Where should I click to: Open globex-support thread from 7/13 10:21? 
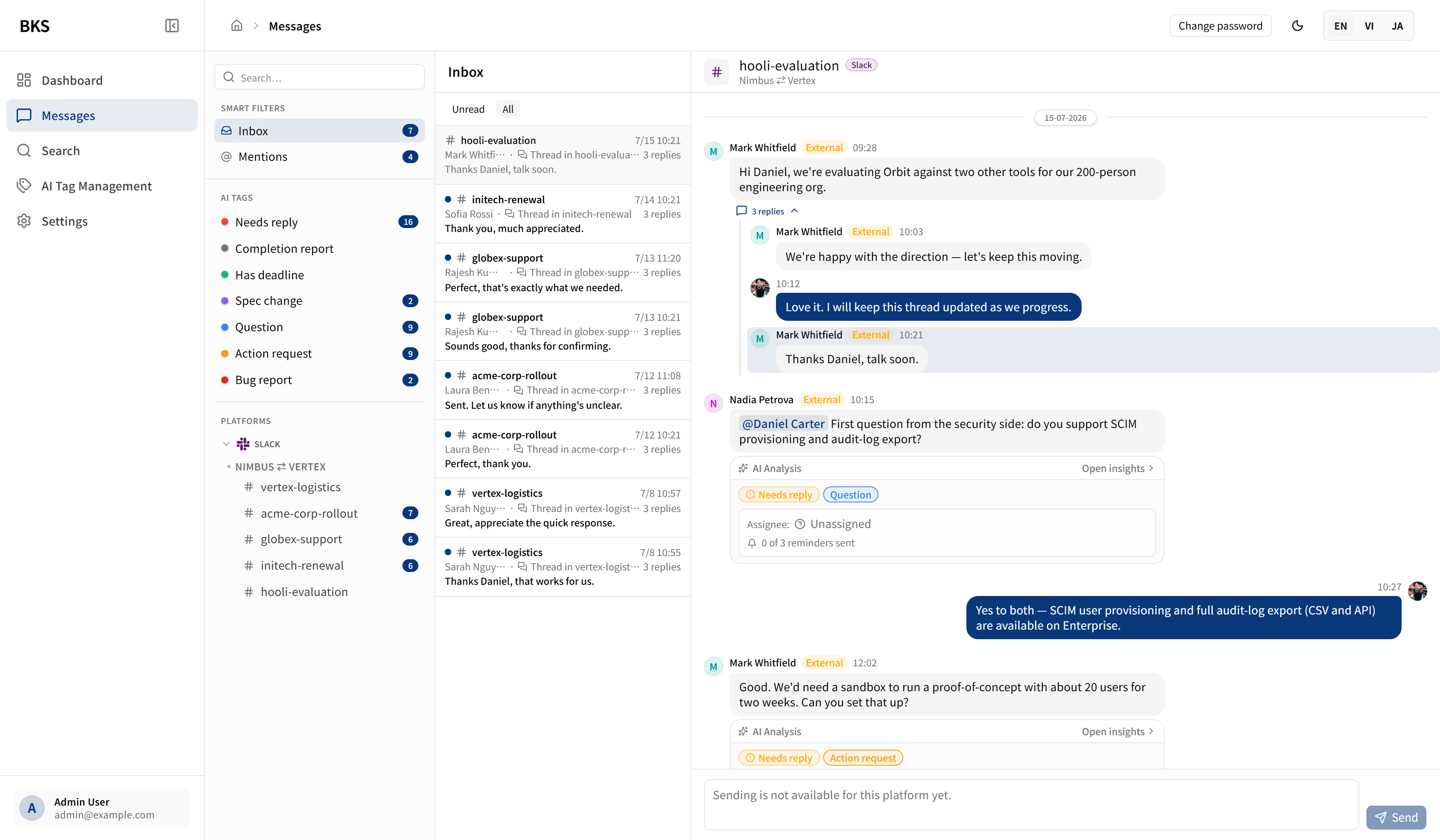coord(562,332)
